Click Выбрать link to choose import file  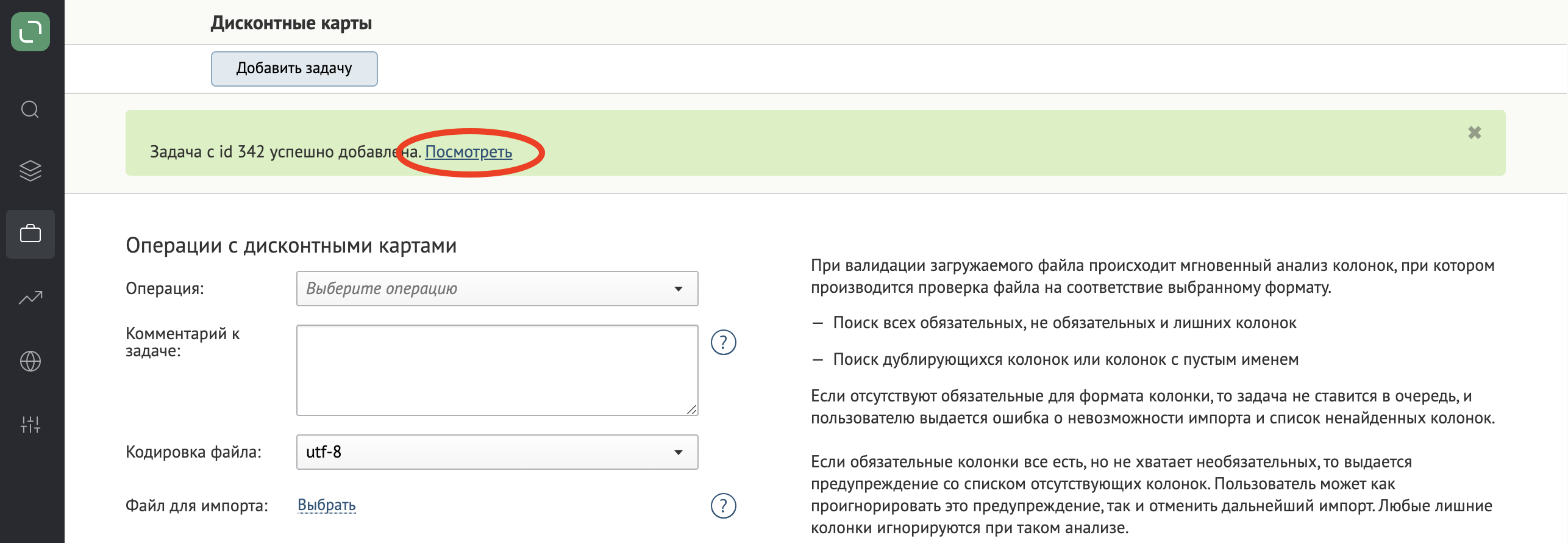click(327, 505)
